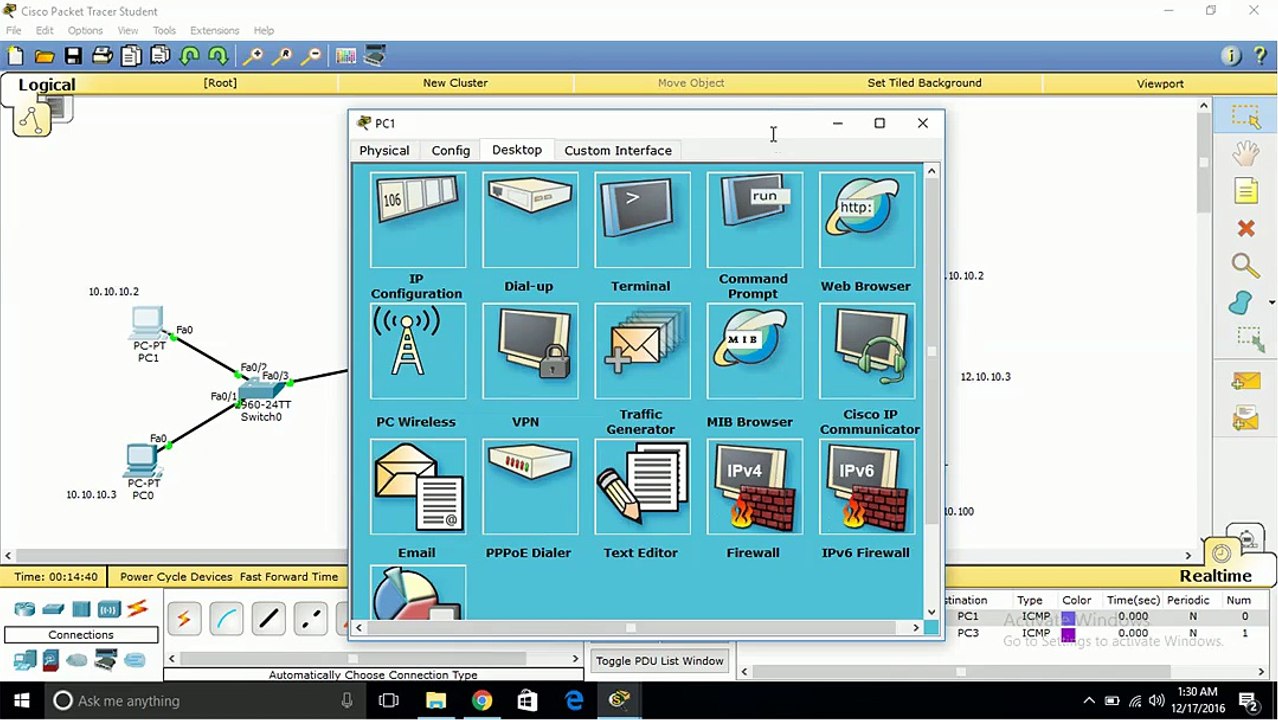Switch to the Logical workspace view
The width and height of the screenshot is (1278, 720).
click(x=46, y=85)
